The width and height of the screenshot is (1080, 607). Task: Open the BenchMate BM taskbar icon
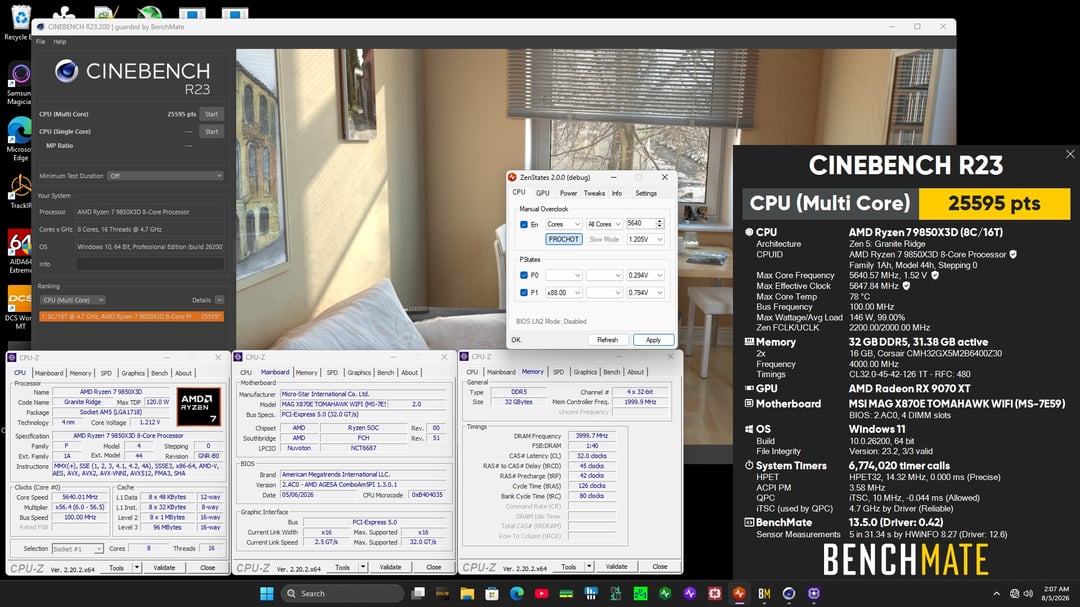pyautogui.click(x=764, y=593)
